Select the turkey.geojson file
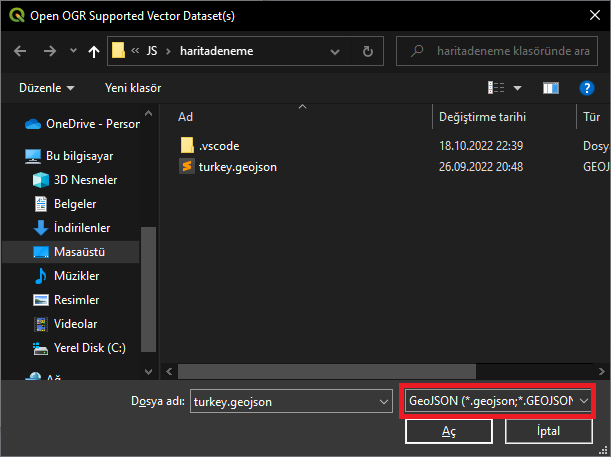Screen dimensions: 611x457 coord(238,167)
